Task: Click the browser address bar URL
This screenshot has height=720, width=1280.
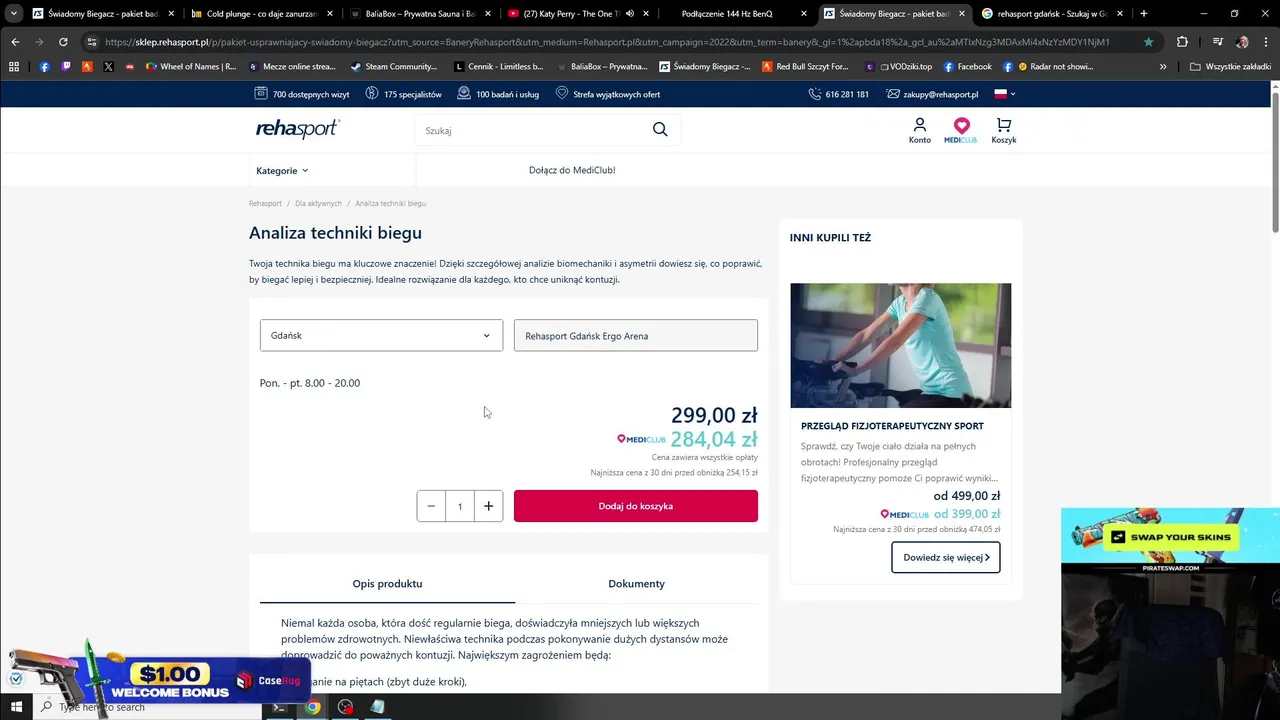Action: point(607,42)
